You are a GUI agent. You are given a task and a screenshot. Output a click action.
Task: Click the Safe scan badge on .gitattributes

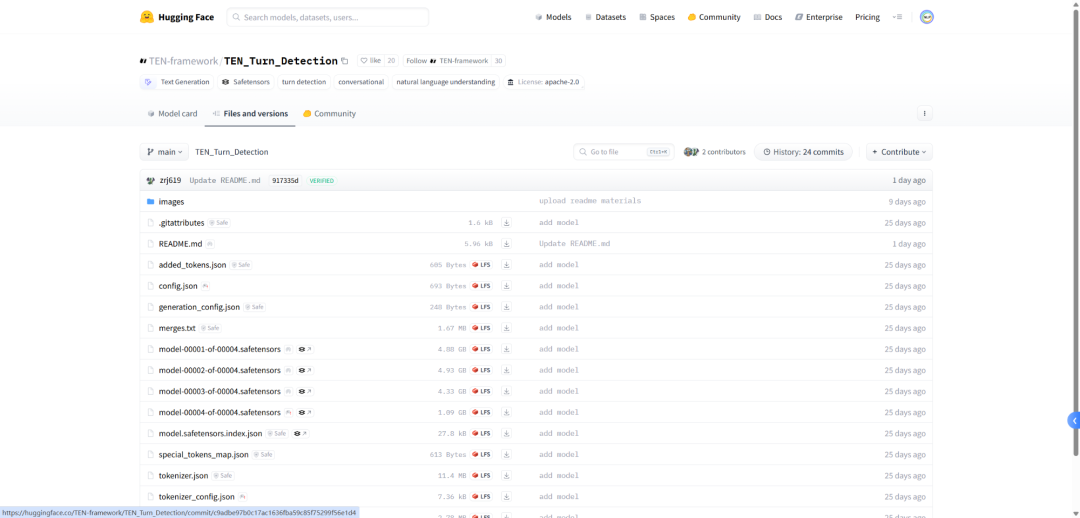tap(219, 222)
